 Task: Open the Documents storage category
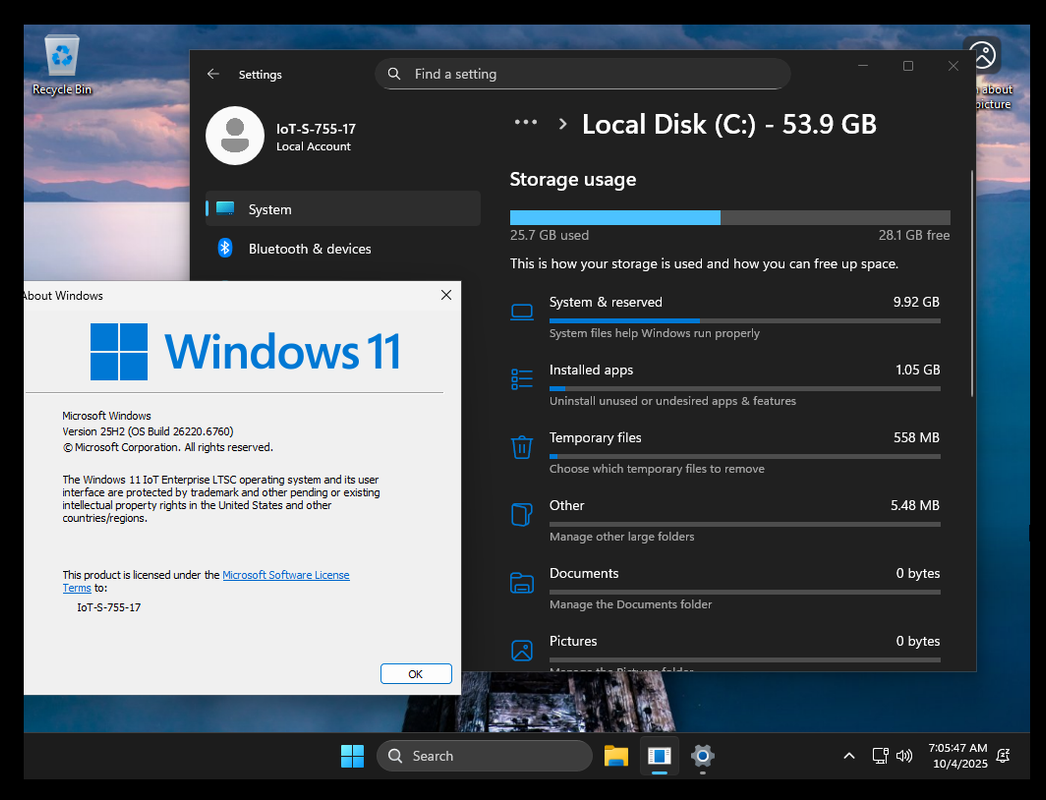(725, 588)
